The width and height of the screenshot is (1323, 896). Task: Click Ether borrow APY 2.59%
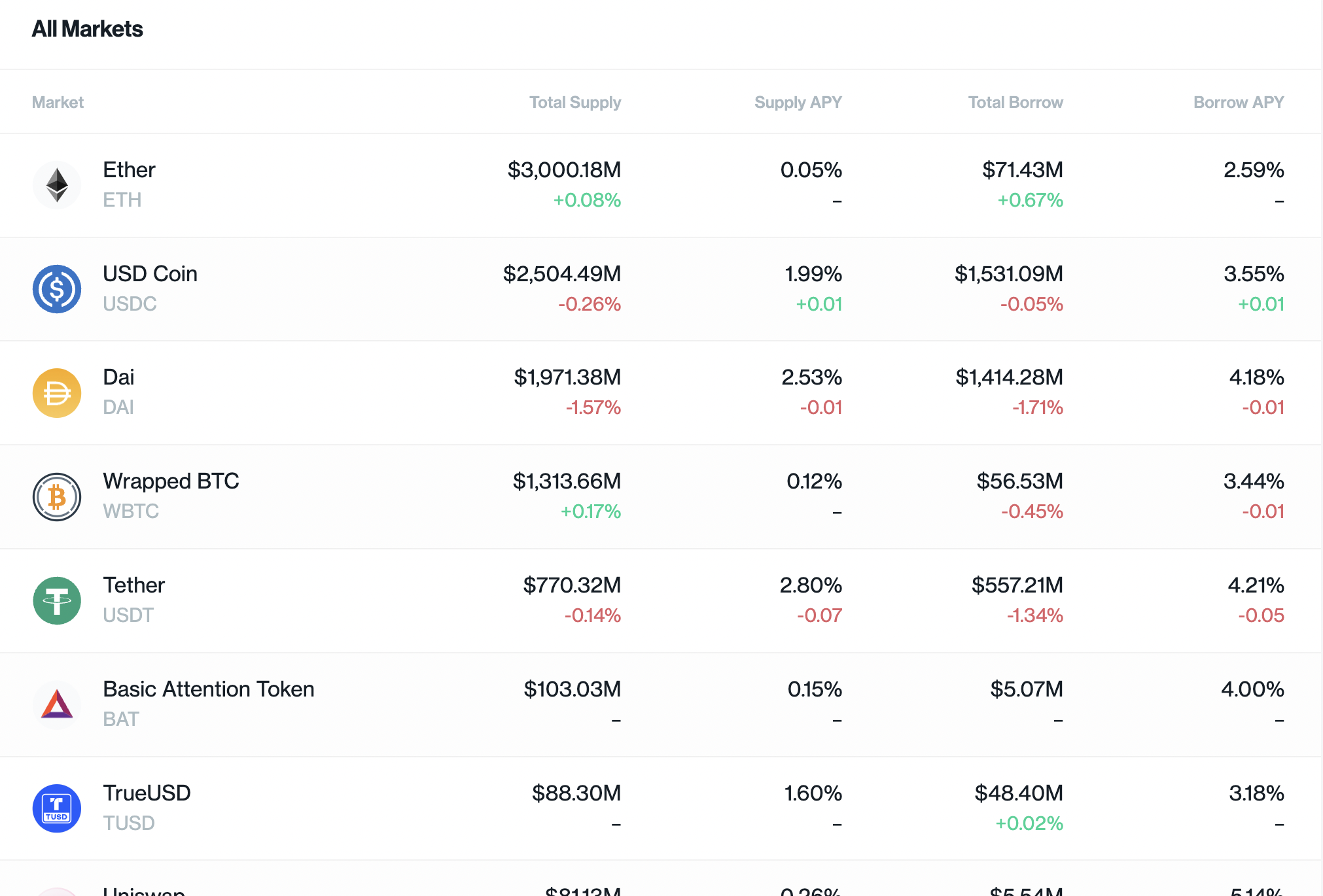(1254, 170)
